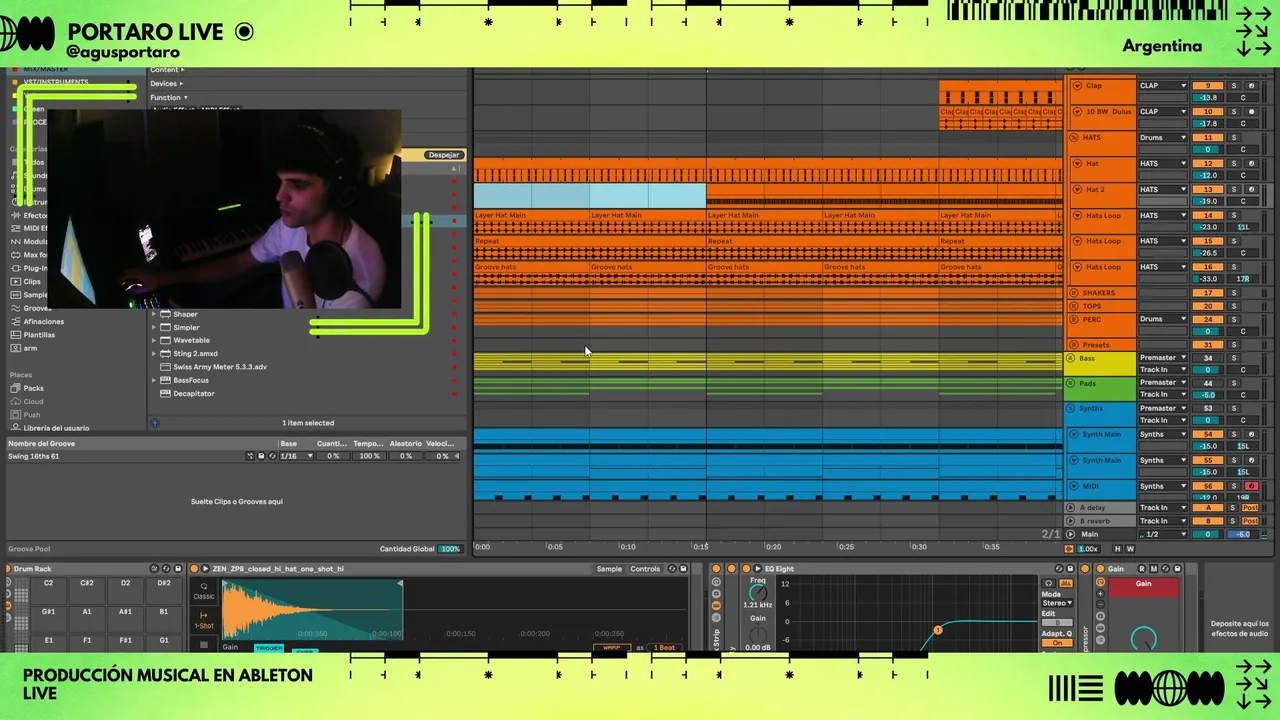Select the Decapitator entry in the browser
Image resolution: width=1280 pixels, height=720 pixels.
pos(194,393)
